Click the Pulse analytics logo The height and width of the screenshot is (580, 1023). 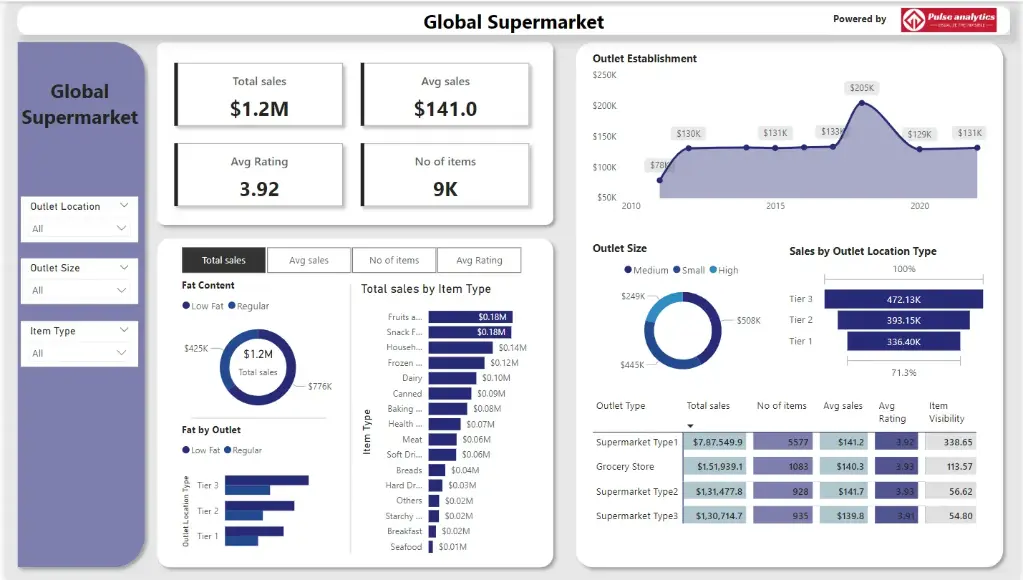click(949, 20)
